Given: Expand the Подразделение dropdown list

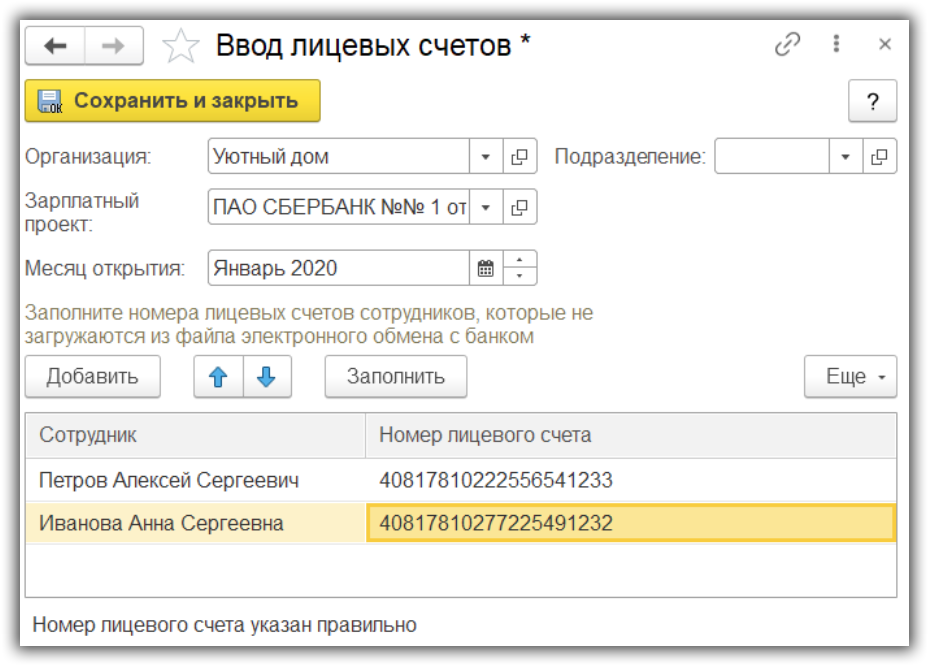Looking at the screenshot, I should coord(846,157).
